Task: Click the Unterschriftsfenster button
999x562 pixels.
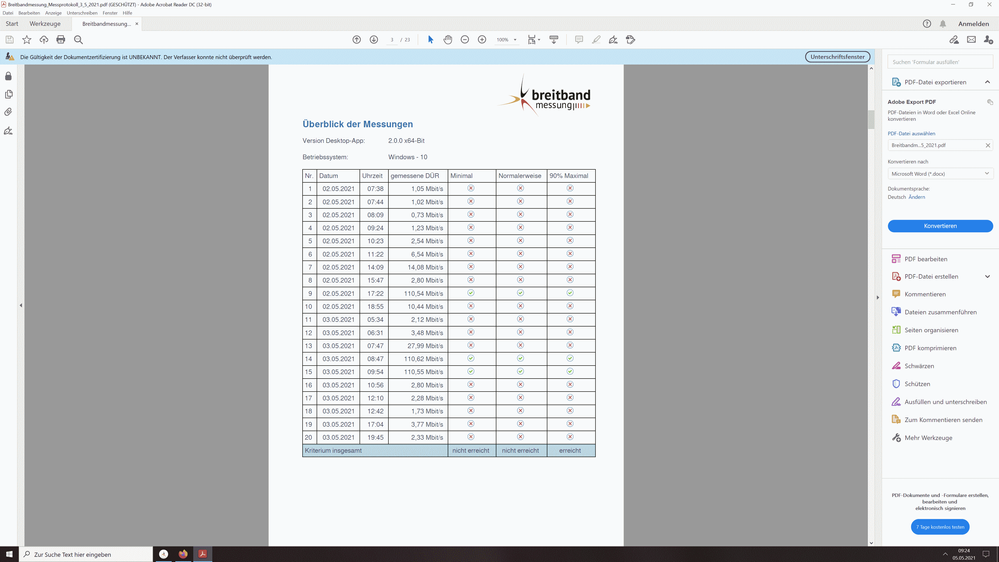Action: [x=837, y=57]
